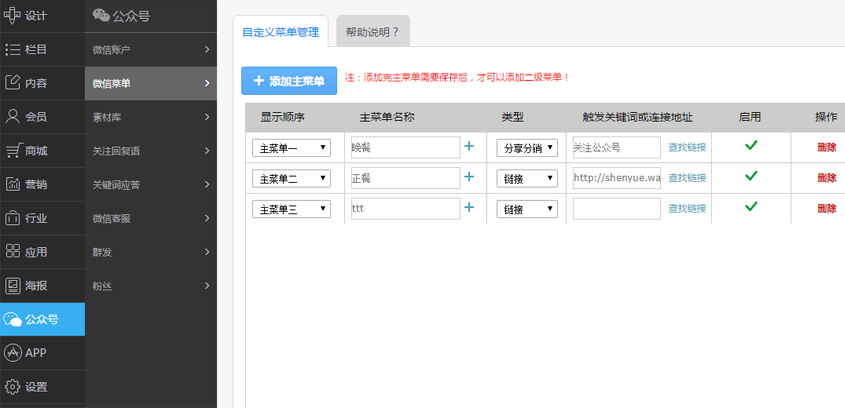Screen dimensions: 845x408
Task: Select the 会员 member icon
Action: pyautogui.click(x=13, y=116)
